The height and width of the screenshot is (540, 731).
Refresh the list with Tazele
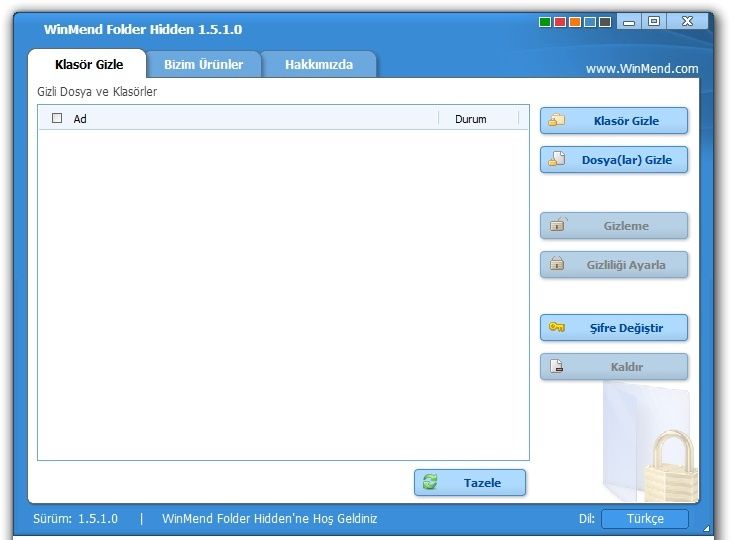pos(470,483)
